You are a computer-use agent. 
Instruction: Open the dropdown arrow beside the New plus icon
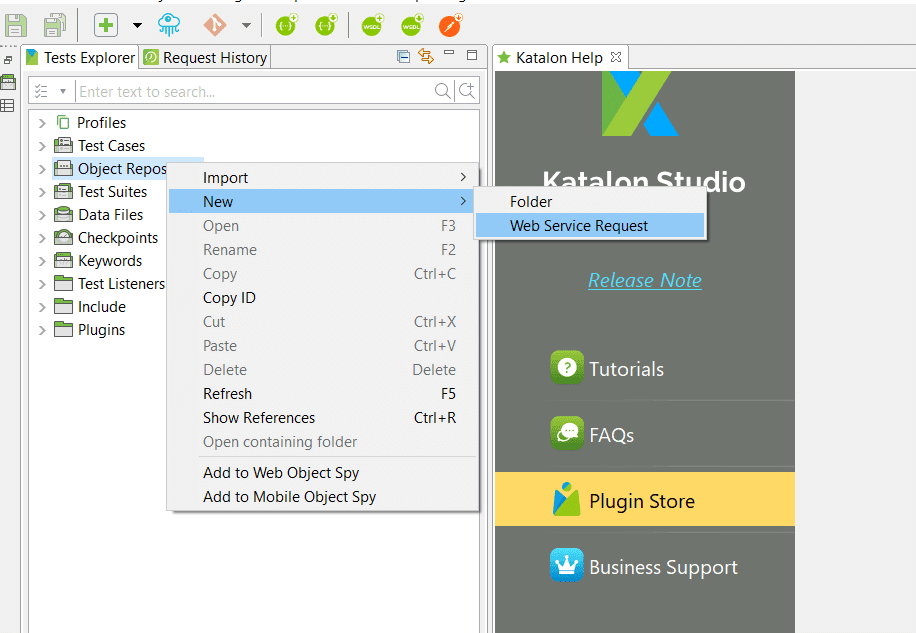[137, 25]
